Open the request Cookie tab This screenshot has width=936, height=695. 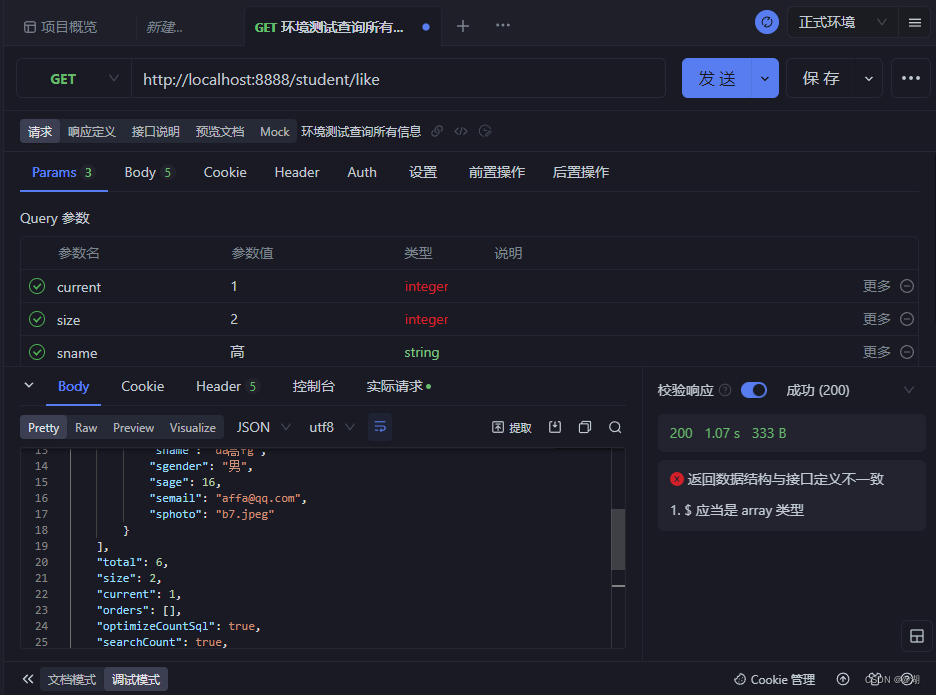pyautogui.click(x=225, y=172)
